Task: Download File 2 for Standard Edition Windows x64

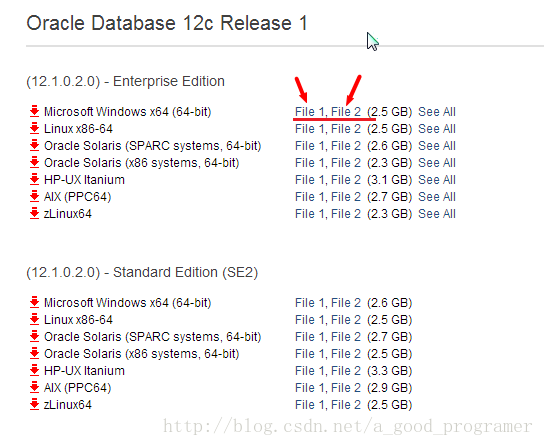Action: [346, 303]
